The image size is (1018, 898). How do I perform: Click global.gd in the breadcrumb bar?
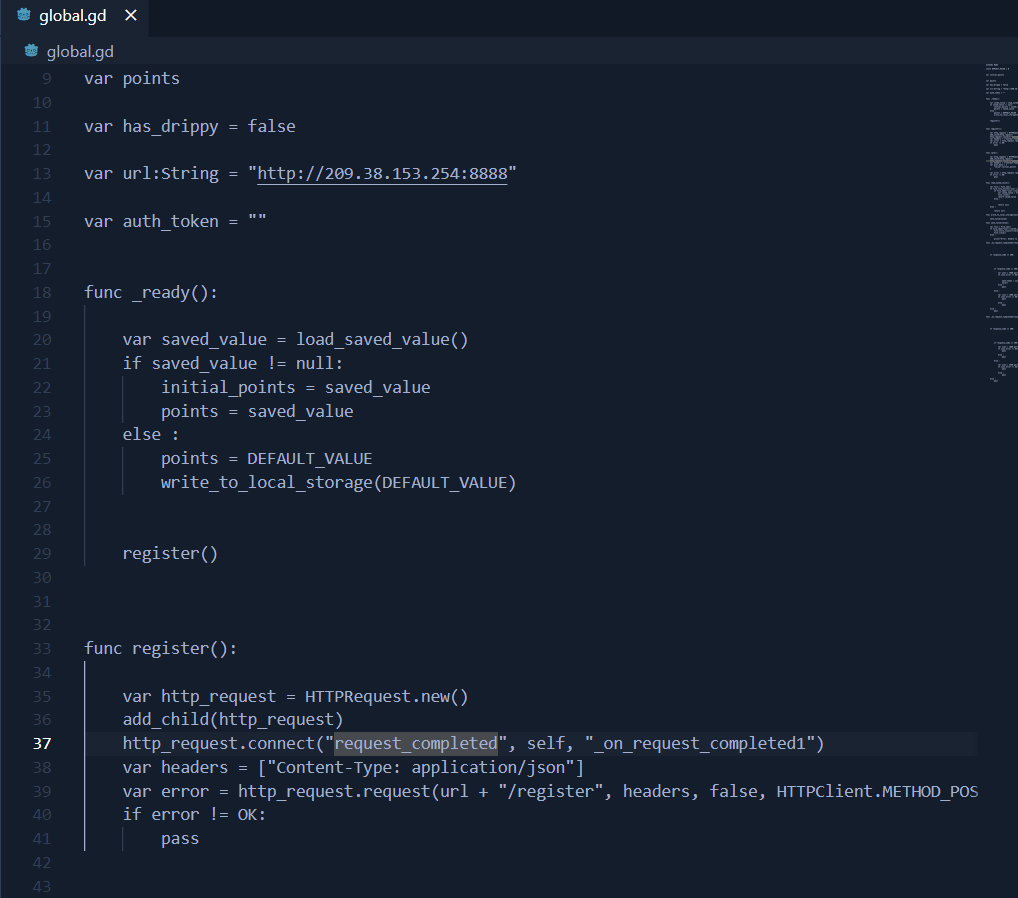(x=80, y=51)
